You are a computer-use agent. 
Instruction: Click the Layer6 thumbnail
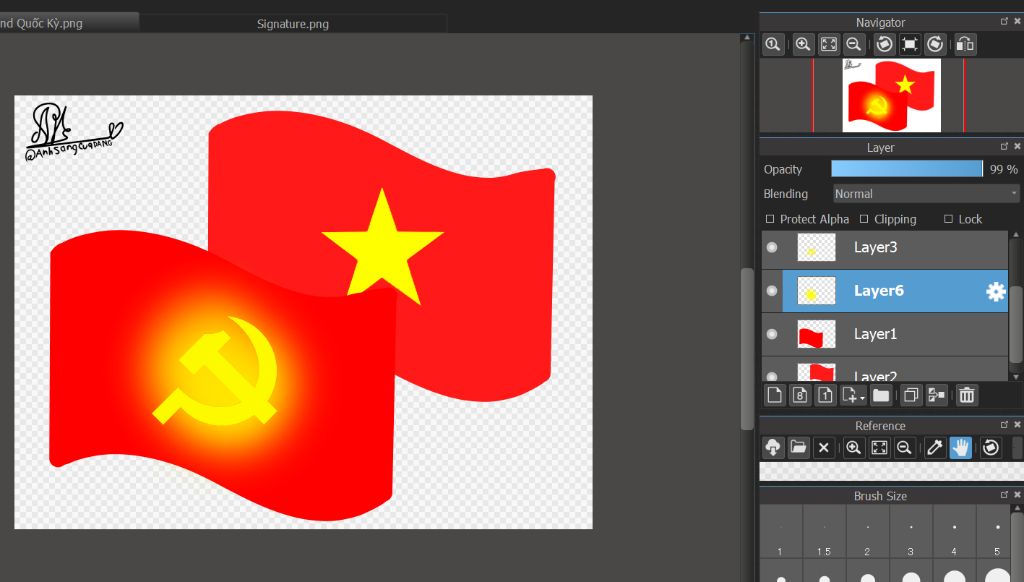coord(816,291)
